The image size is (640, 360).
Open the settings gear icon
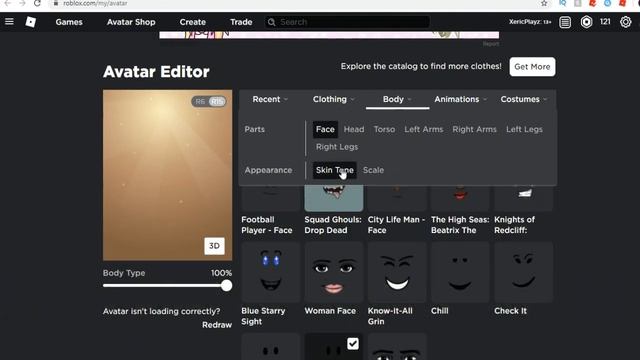(x=625, y=22)
